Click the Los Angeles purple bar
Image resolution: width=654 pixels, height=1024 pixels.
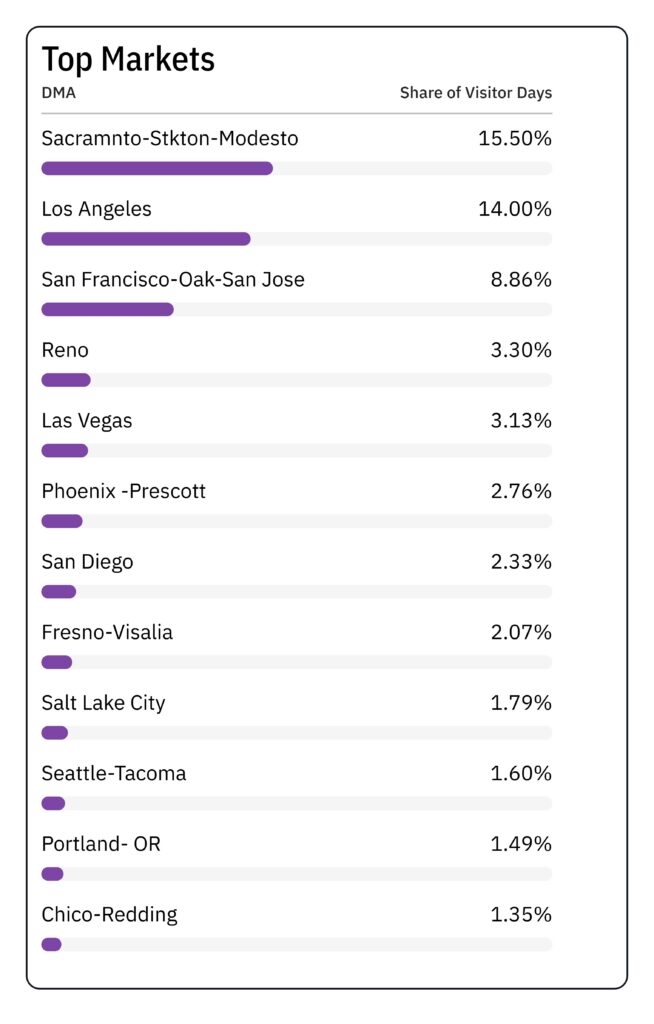click(x=146, y=239)
